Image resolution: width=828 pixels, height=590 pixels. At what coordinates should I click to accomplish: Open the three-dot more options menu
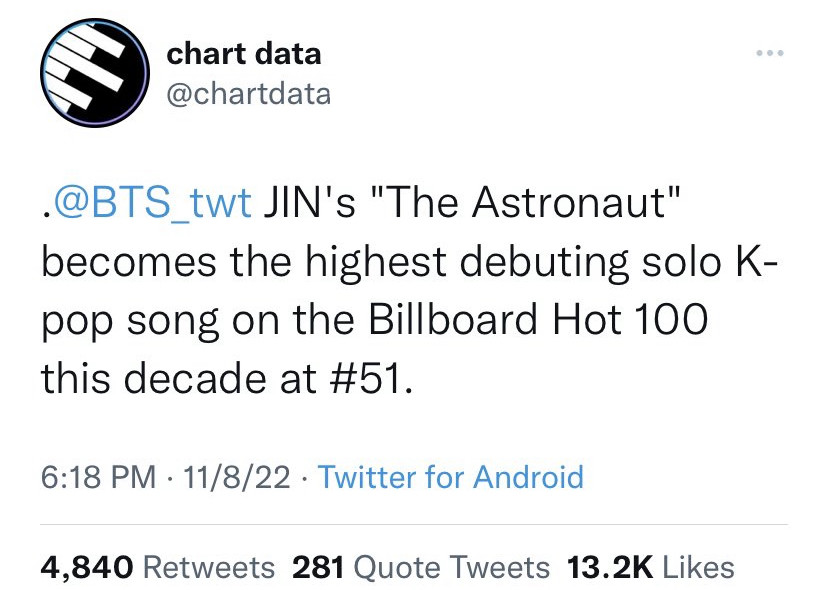770,53
